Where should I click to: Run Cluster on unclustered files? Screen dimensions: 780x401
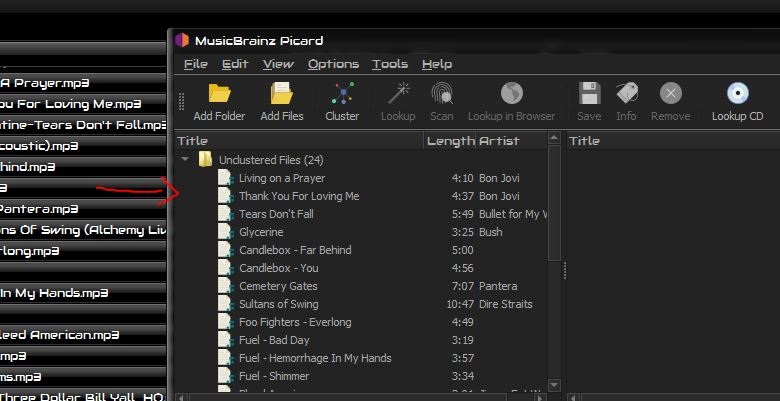click(x=342, y=95)
